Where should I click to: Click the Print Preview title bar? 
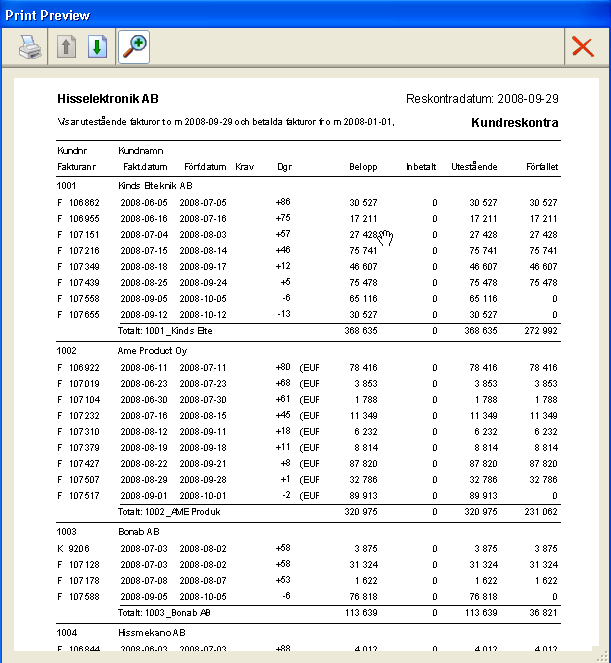click(305, 14)
